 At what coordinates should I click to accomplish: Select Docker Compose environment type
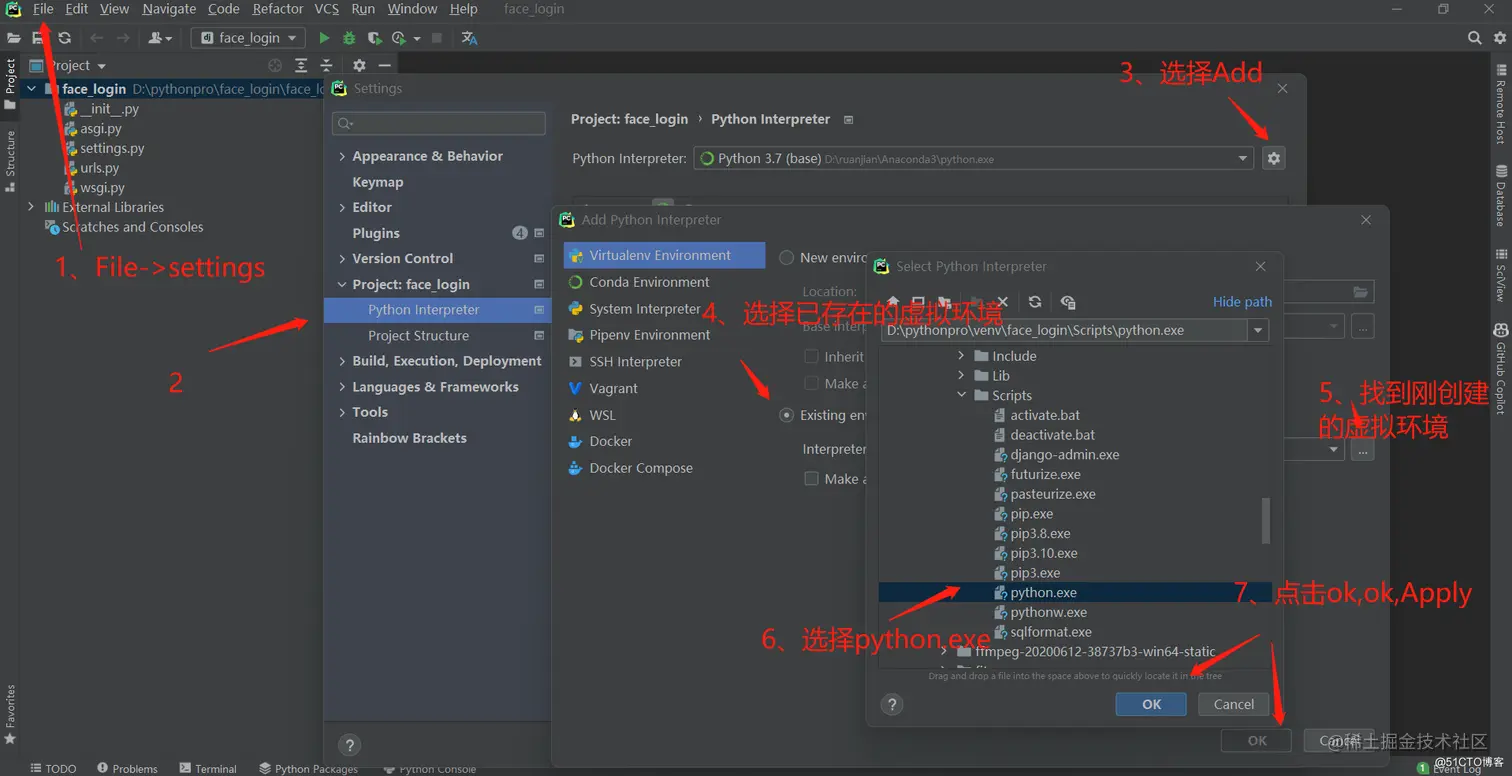[641, 468]
